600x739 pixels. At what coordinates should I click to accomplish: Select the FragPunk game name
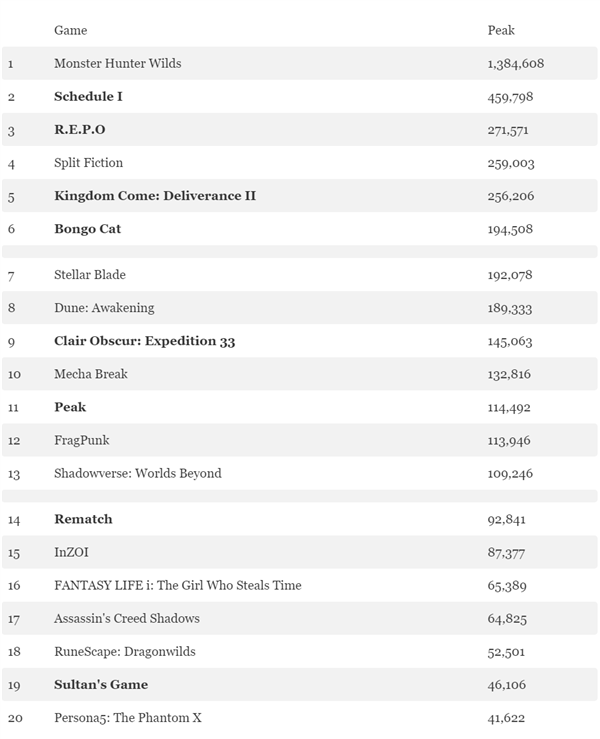click(81, 439)
